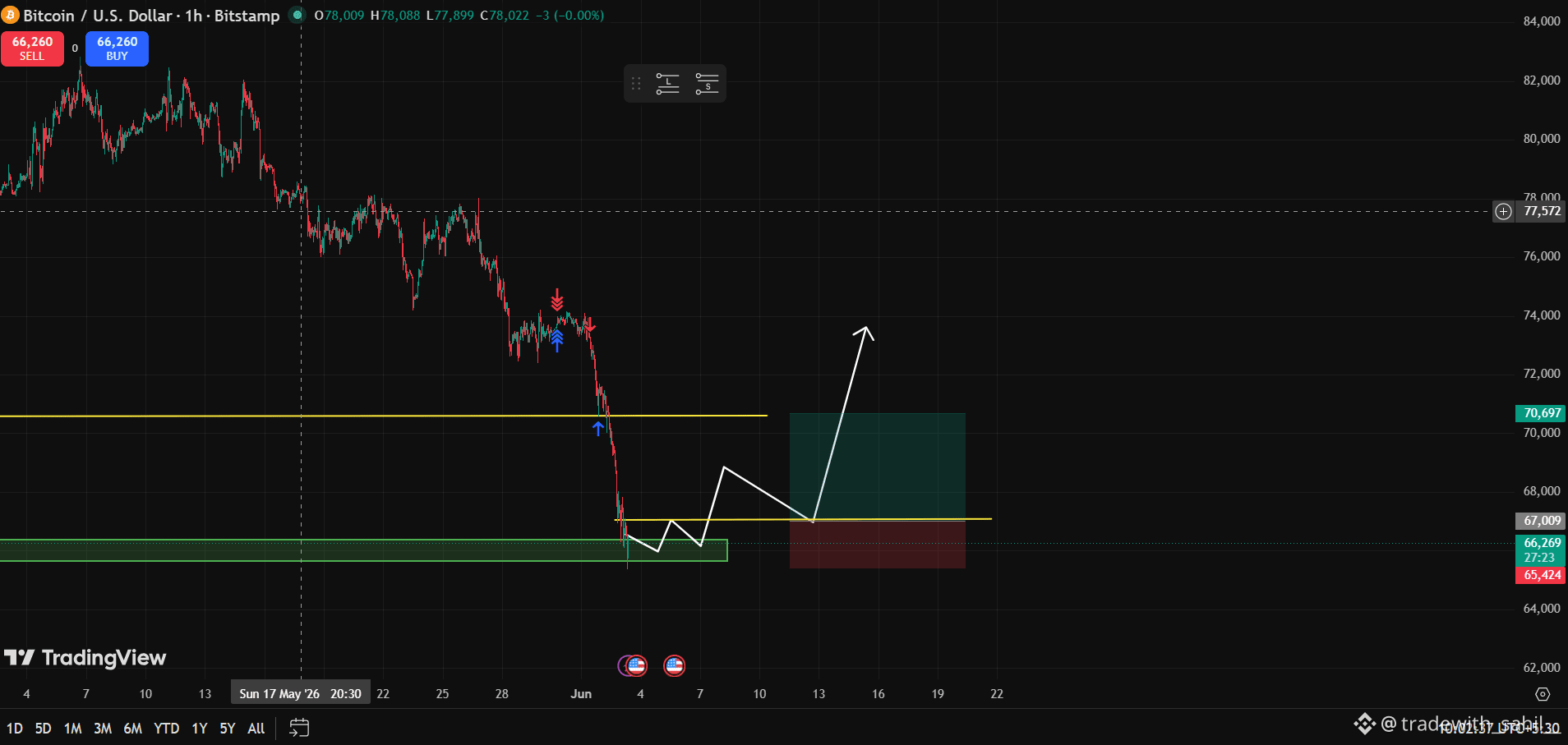1568x745 pixels.
Task: Select the green support rectangle drawing
Action: pos(363,550)
